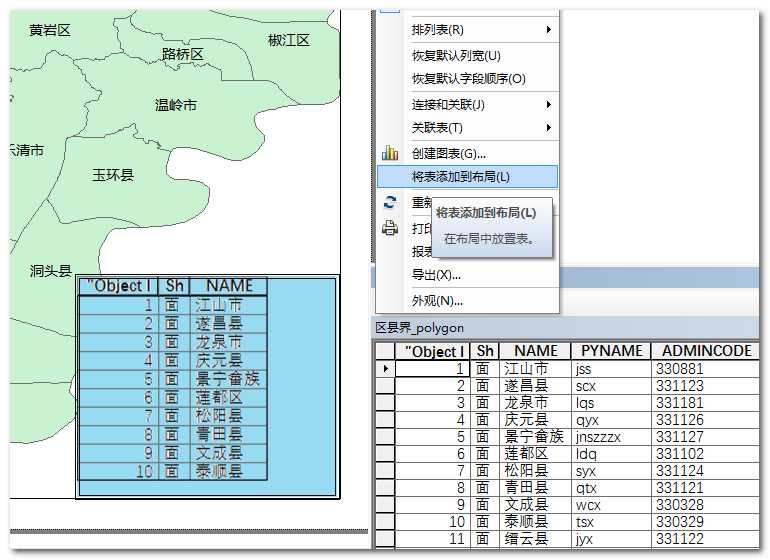The height and width of the screenshot is (560, 770).
Task: Click 将表添加到布局(L) menu item
Action: (x=468, y=177)
